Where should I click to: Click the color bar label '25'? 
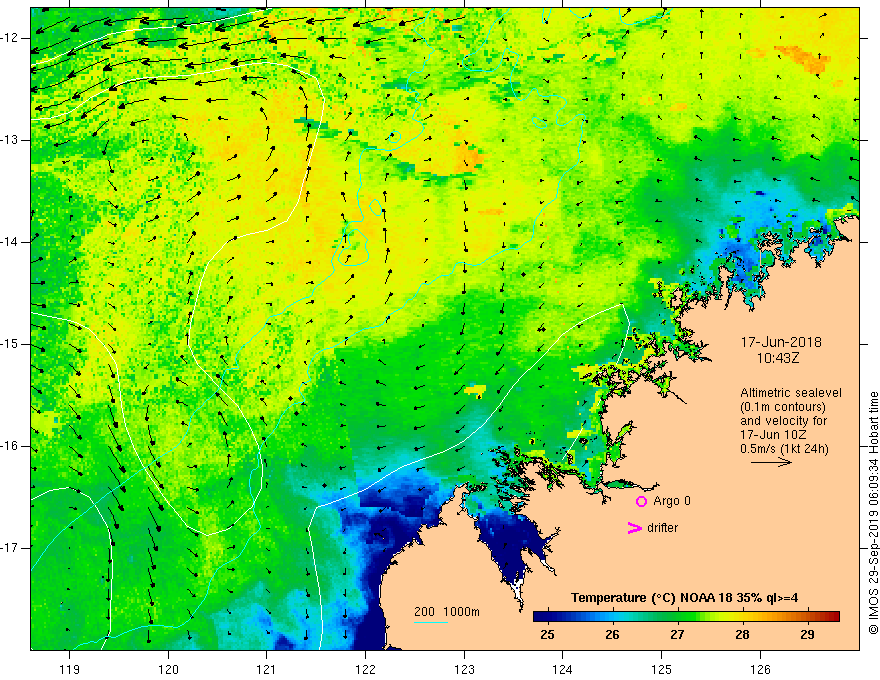[x=547, y=635]
